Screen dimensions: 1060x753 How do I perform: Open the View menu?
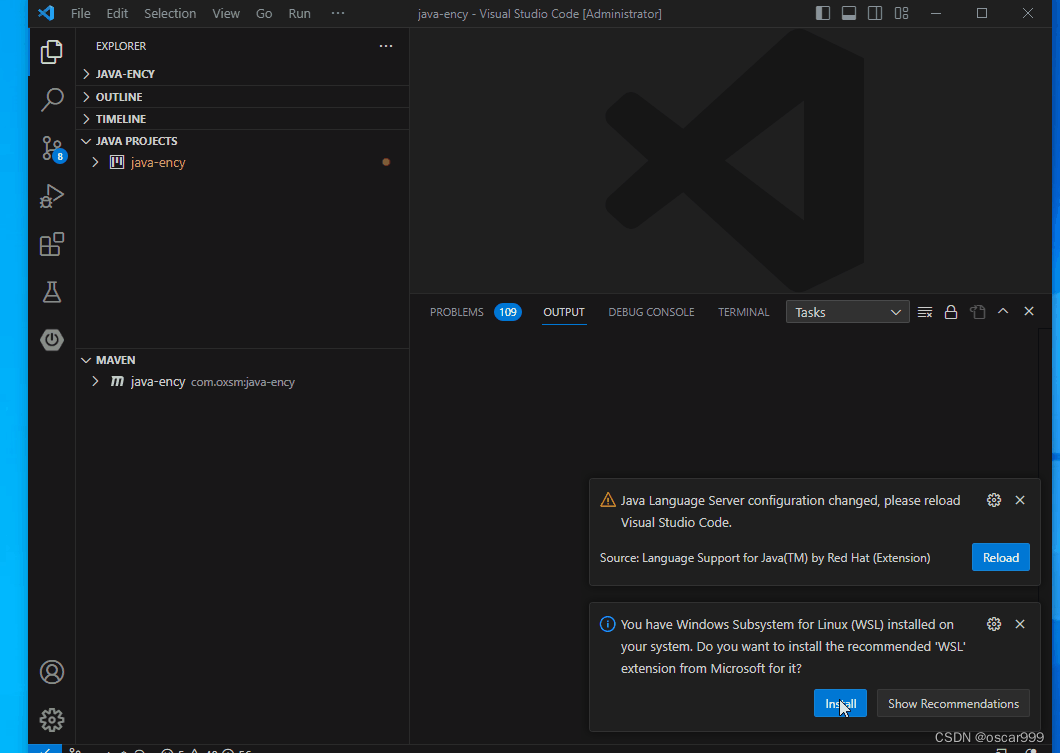coord(226,14)
